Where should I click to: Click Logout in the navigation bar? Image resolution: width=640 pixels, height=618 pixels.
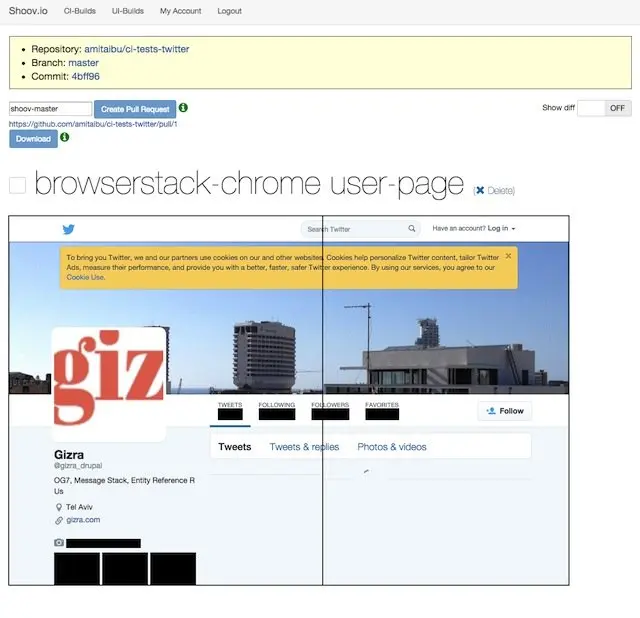coord(229,11)
